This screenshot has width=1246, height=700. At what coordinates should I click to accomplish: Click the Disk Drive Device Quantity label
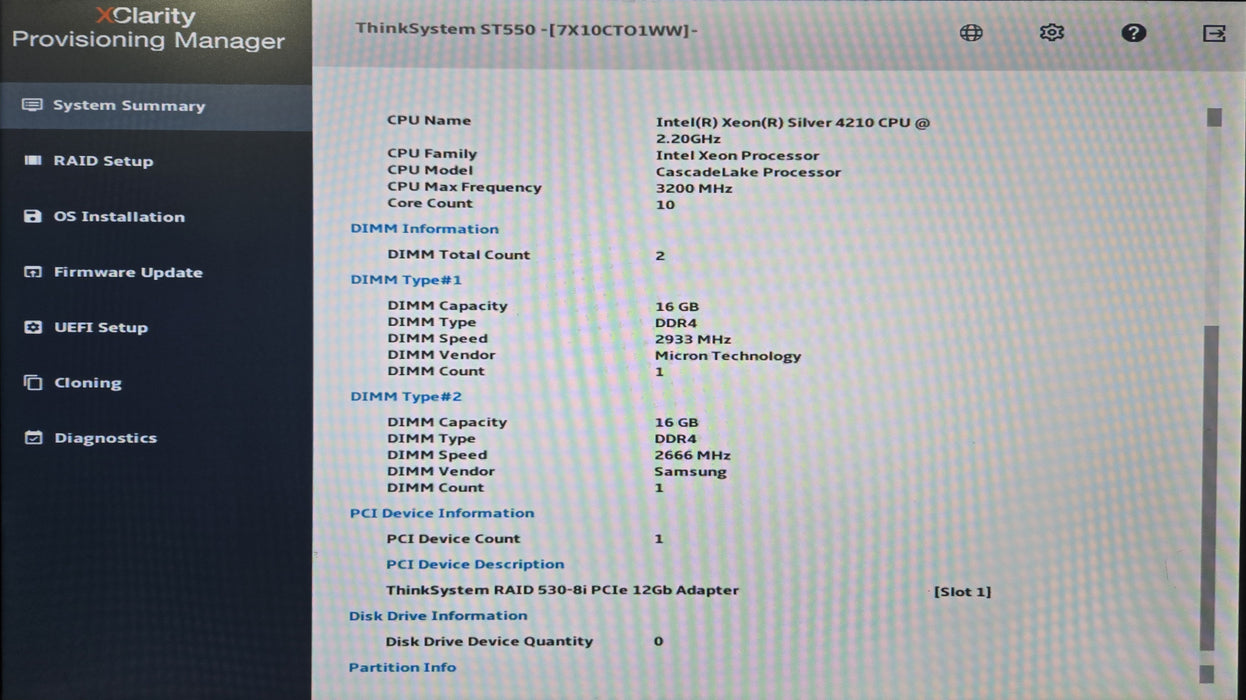click(x=489, y=641)
